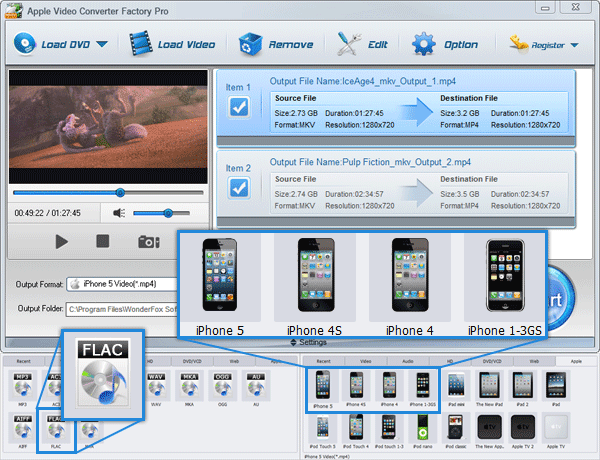
Task: Choose the green iPod nano icon
Action: click(x=423, y=431)
